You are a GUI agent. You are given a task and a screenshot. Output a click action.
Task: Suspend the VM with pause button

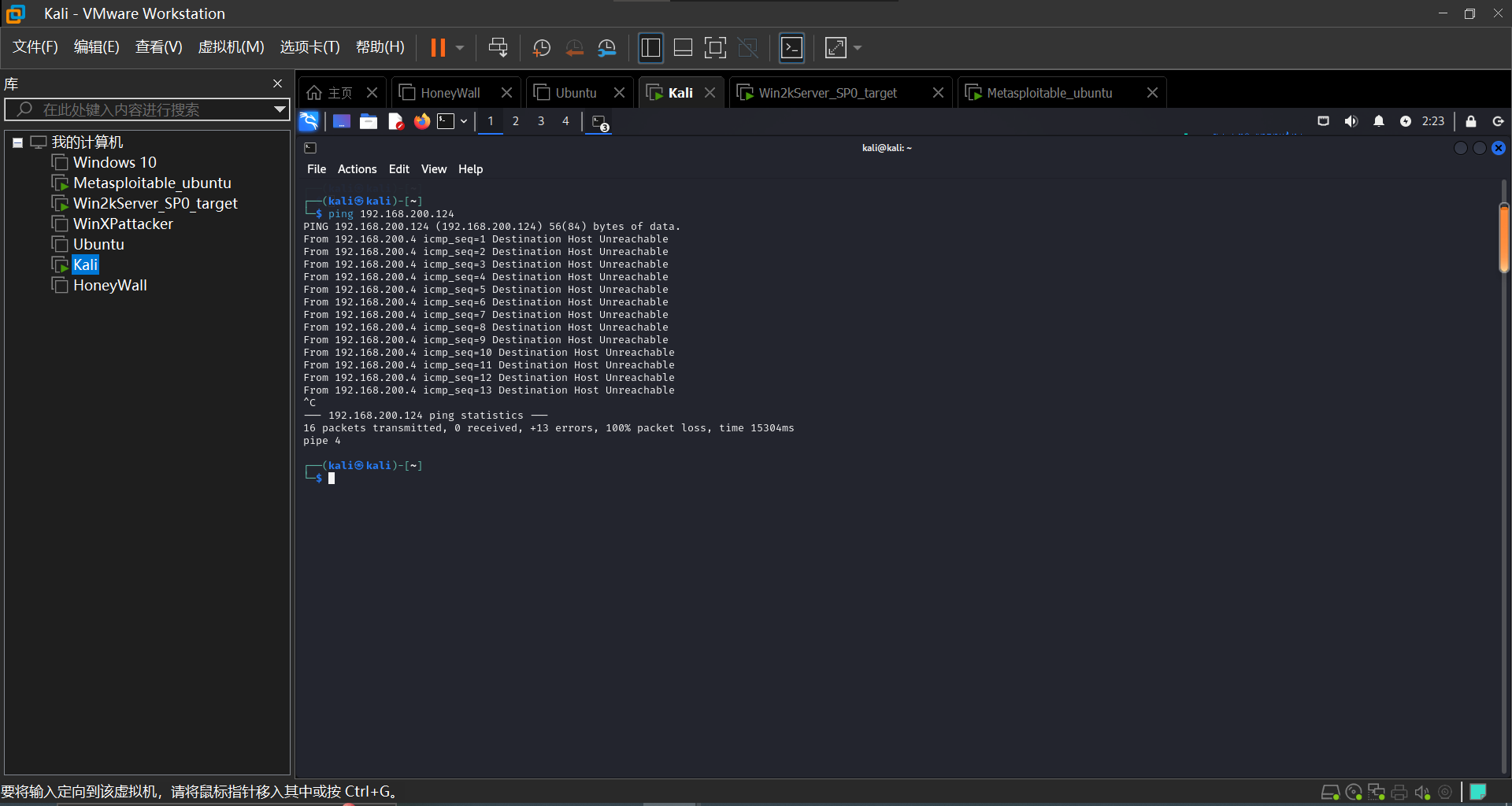coord(438,48)
